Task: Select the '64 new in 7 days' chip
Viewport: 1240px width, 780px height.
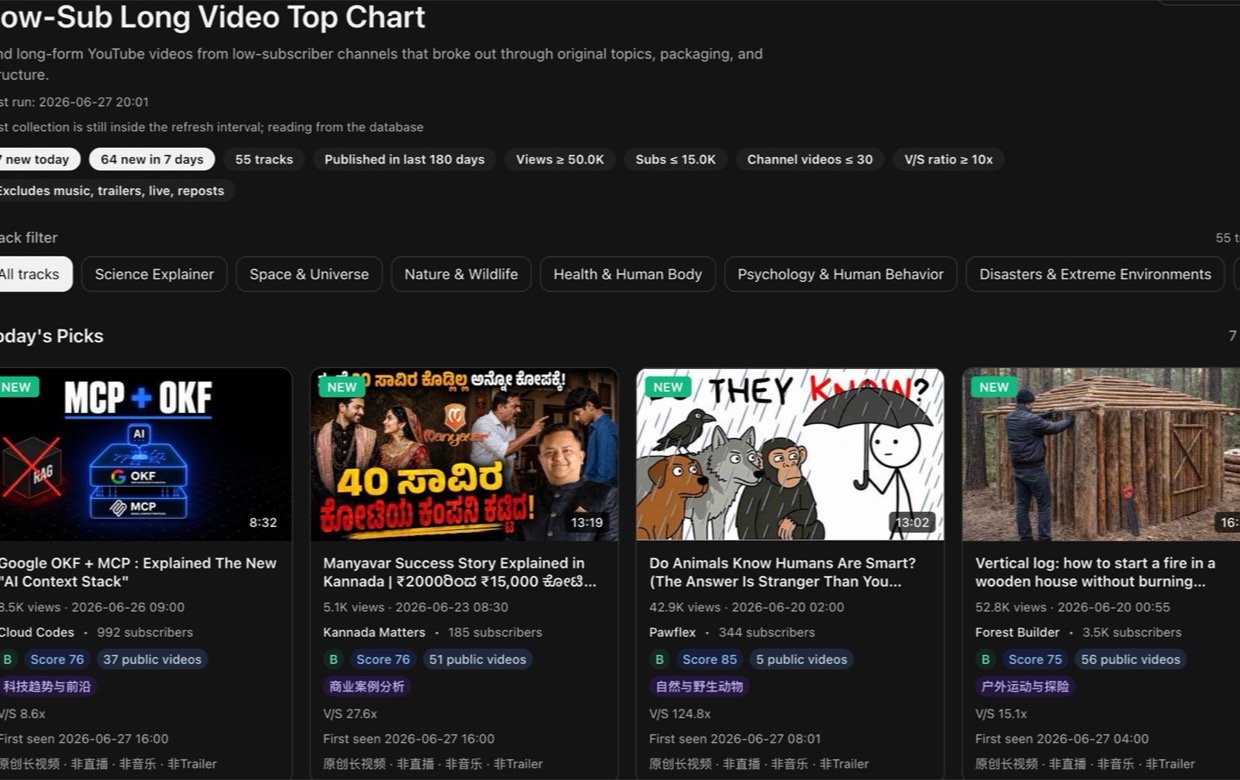Action: (152, 159)
